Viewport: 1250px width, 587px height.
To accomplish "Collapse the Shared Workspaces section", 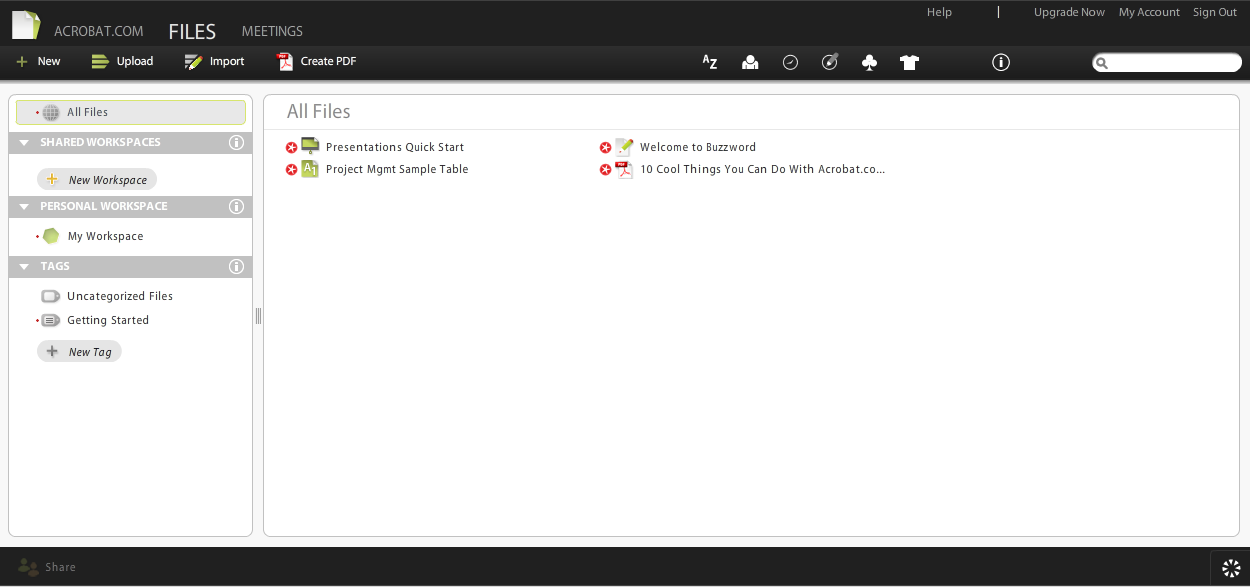I will click(24, 143).
